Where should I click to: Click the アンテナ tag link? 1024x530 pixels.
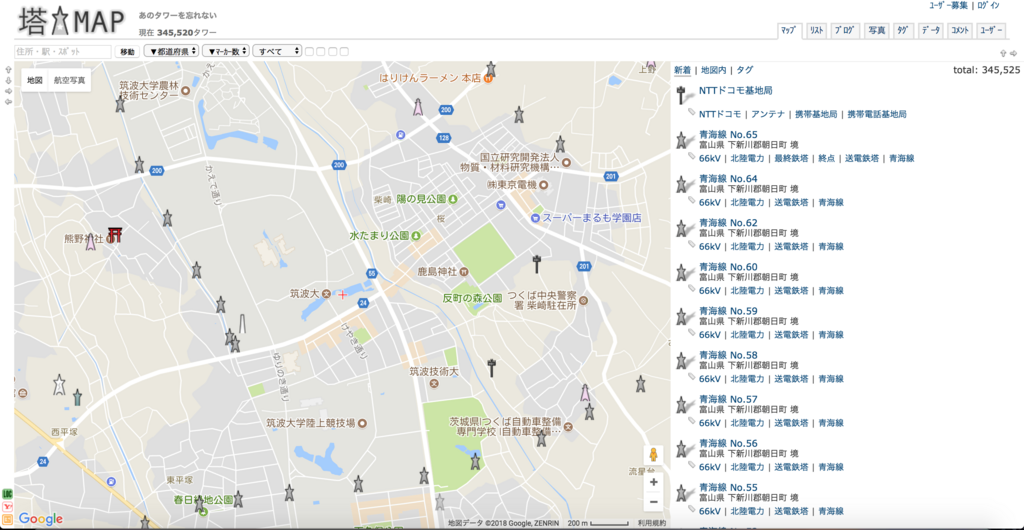click(x=767, y=114)
